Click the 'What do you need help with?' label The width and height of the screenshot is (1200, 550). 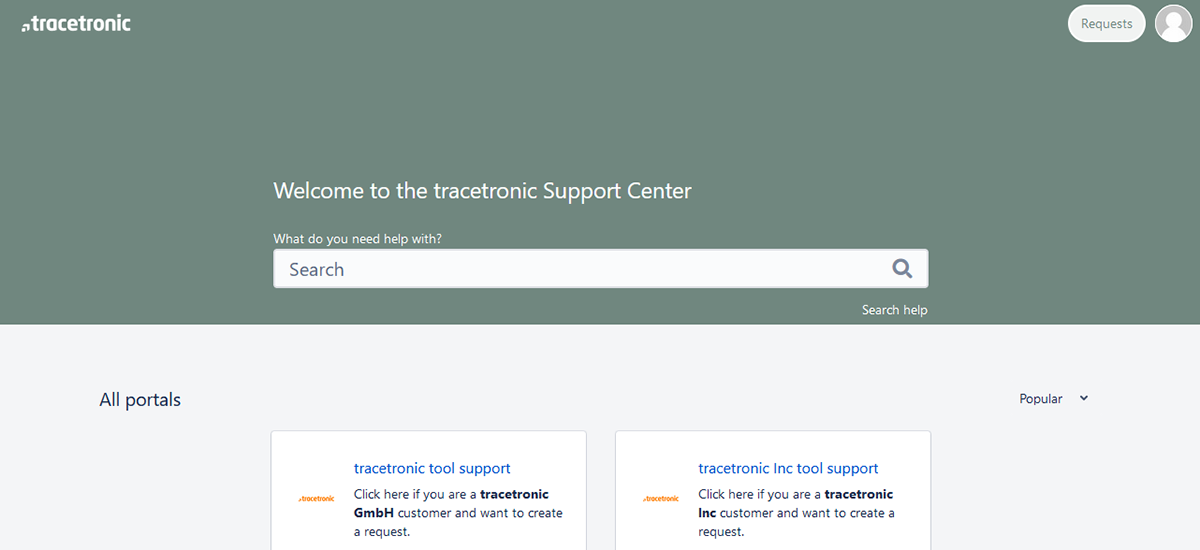357,239
